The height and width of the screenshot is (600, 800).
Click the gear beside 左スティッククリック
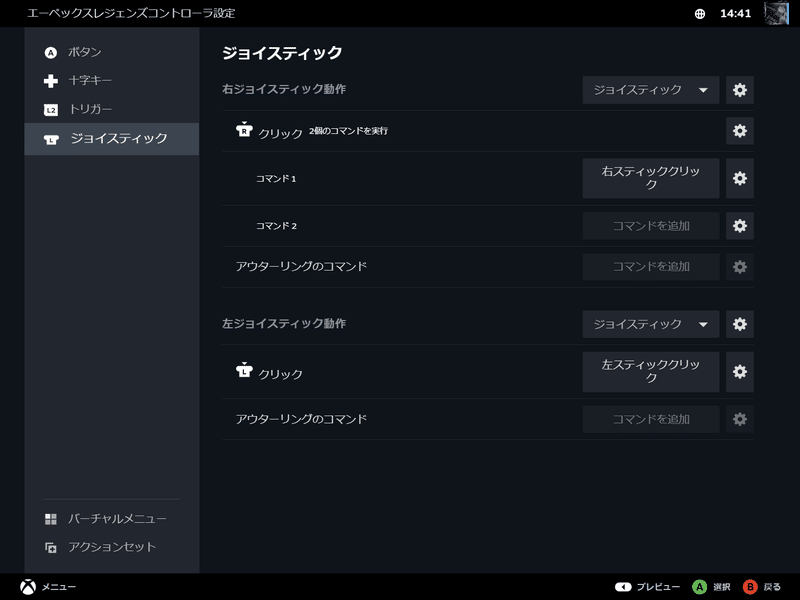coord(739,372)
